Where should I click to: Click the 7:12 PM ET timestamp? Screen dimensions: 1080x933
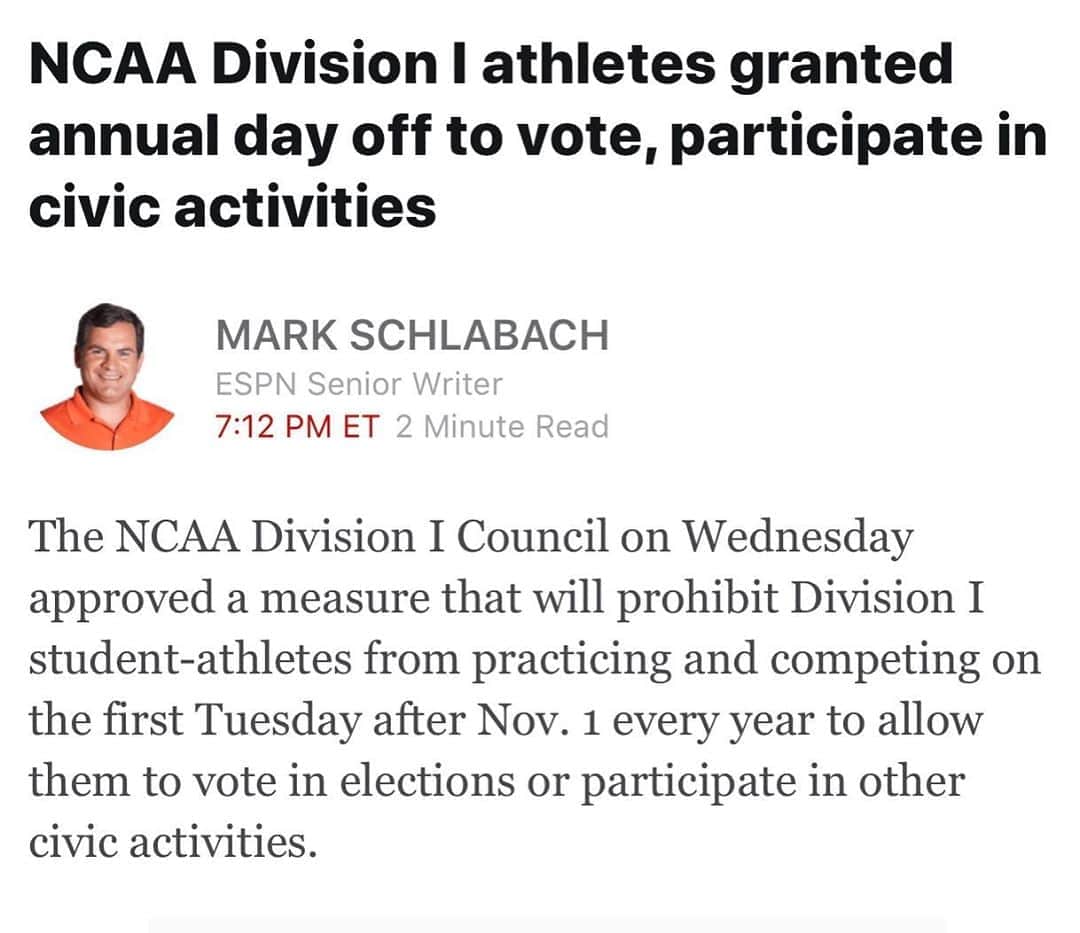297,426
